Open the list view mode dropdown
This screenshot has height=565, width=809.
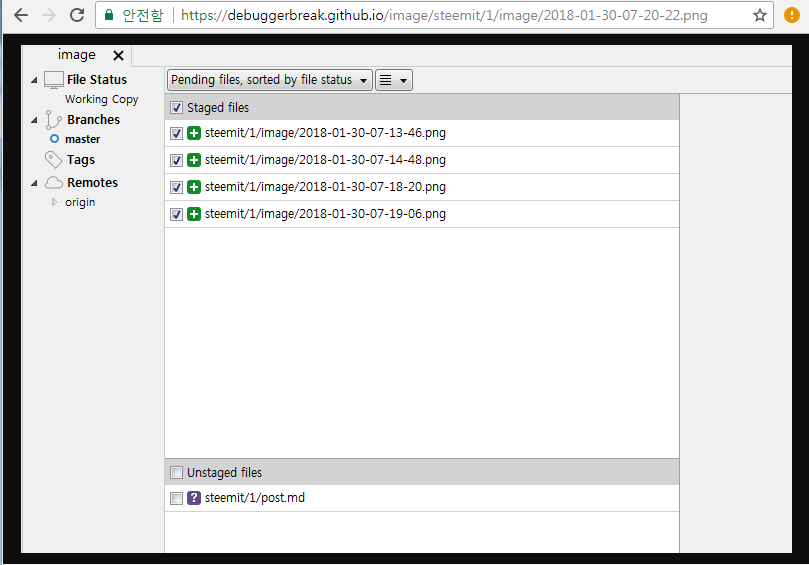(393, 80)
